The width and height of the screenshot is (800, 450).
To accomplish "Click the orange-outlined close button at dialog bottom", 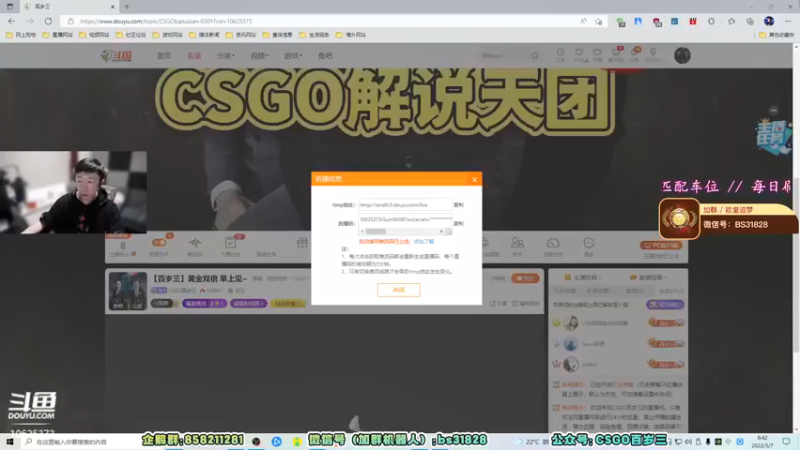I will point(398,290).
